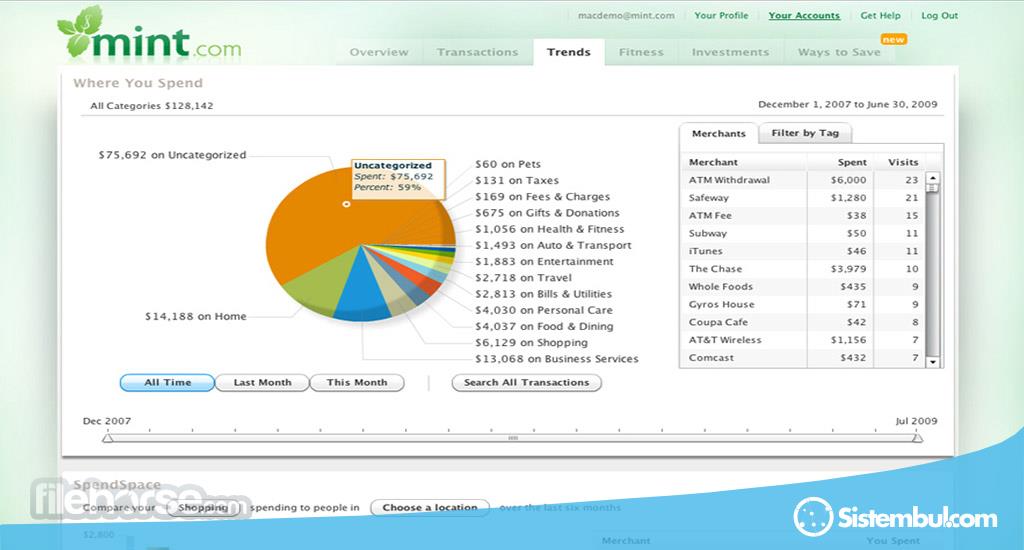Viewport: 1024px width, 550px height.
Task: Click the macdemo@mint.com email text
Action: 626,16
